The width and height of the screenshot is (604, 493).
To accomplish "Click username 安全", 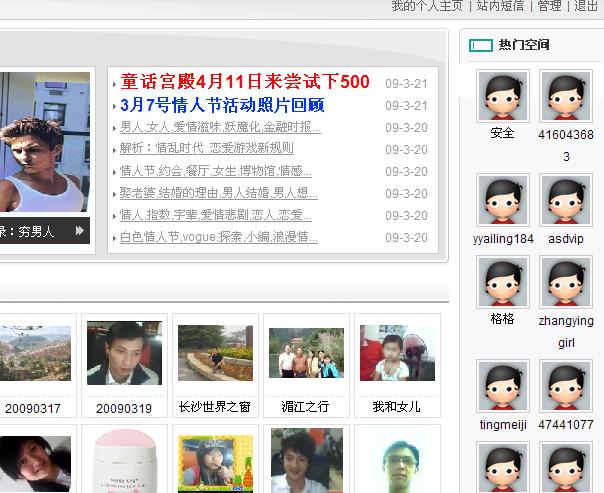I will (x=502, y=133).
